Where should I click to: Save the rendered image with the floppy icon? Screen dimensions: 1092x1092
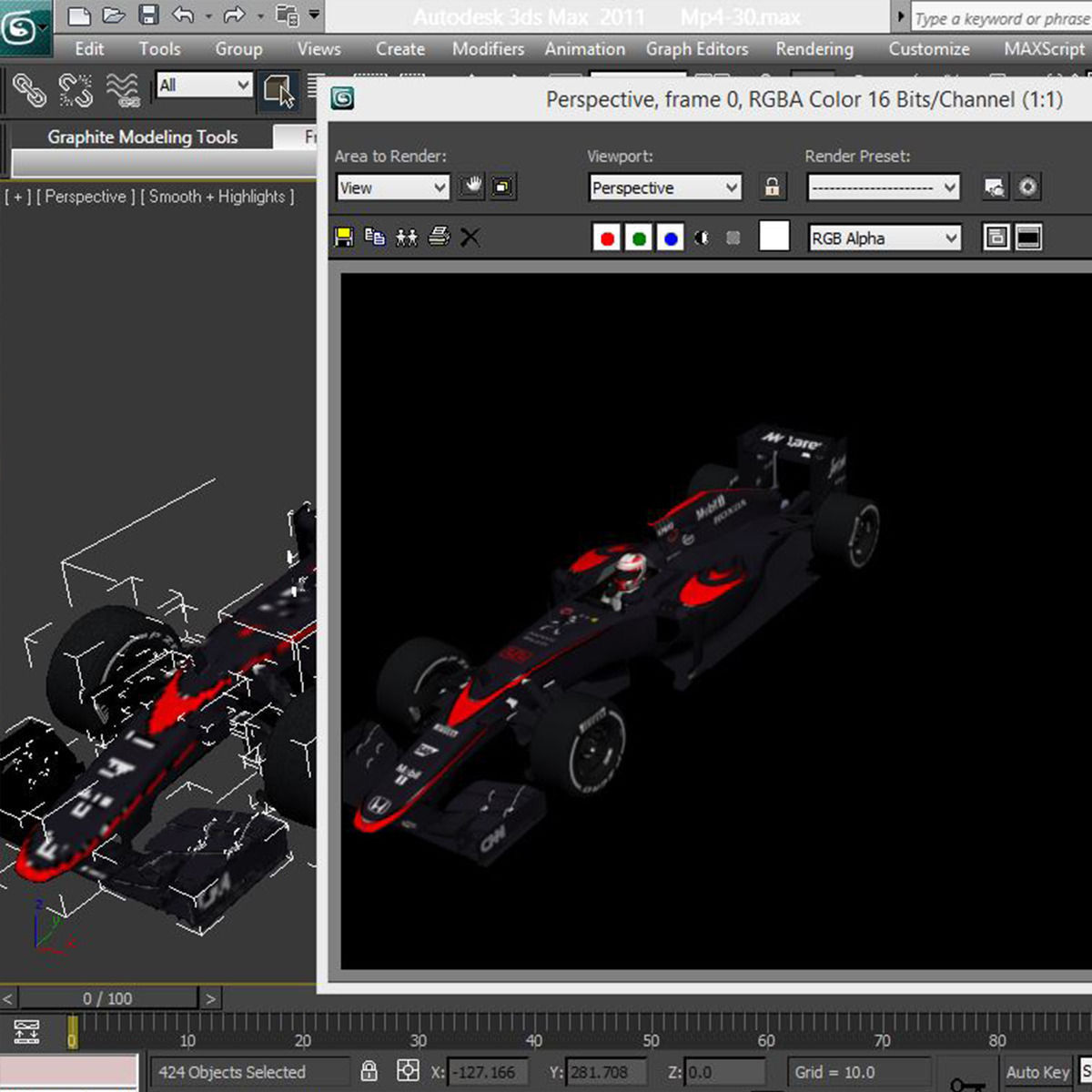[x=345, y=238]
